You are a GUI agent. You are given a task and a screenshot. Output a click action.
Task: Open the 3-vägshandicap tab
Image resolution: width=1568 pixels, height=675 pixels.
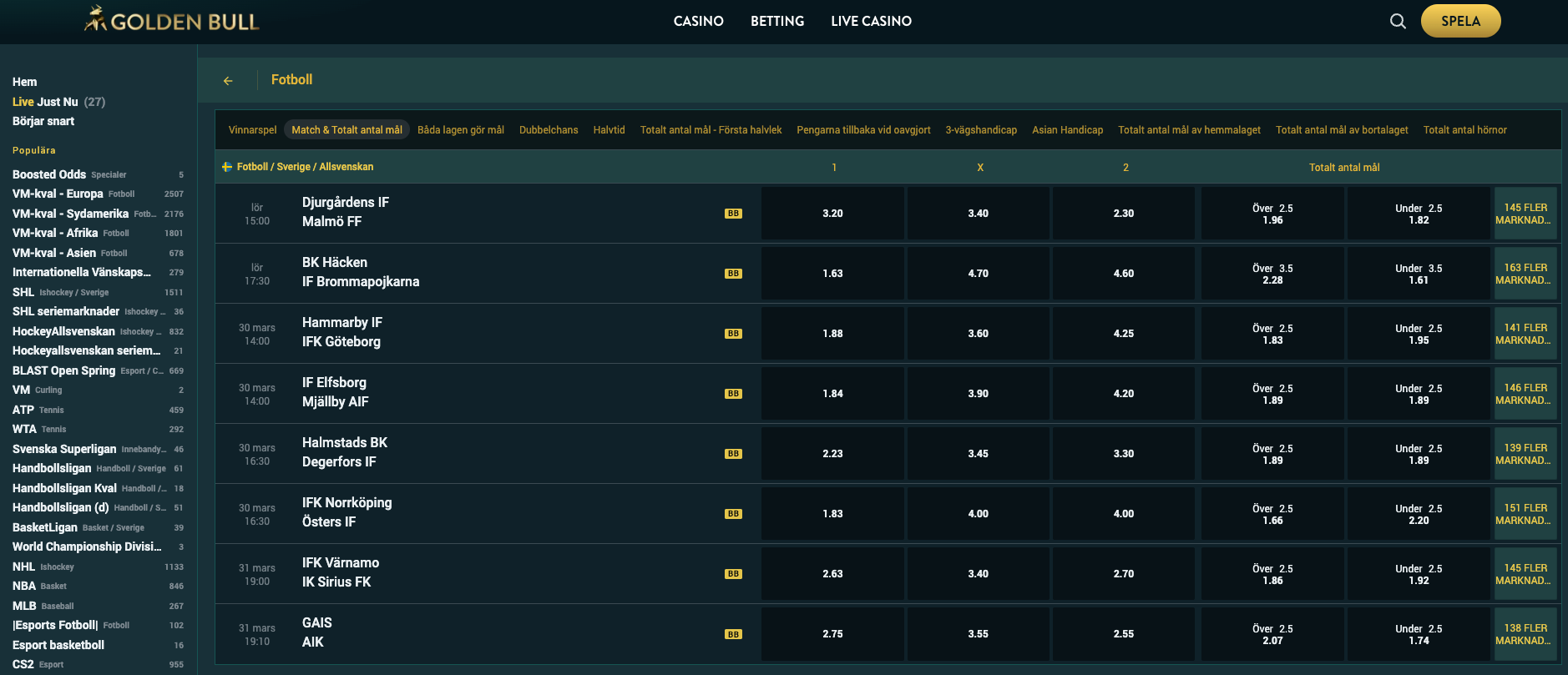(981, 130)
